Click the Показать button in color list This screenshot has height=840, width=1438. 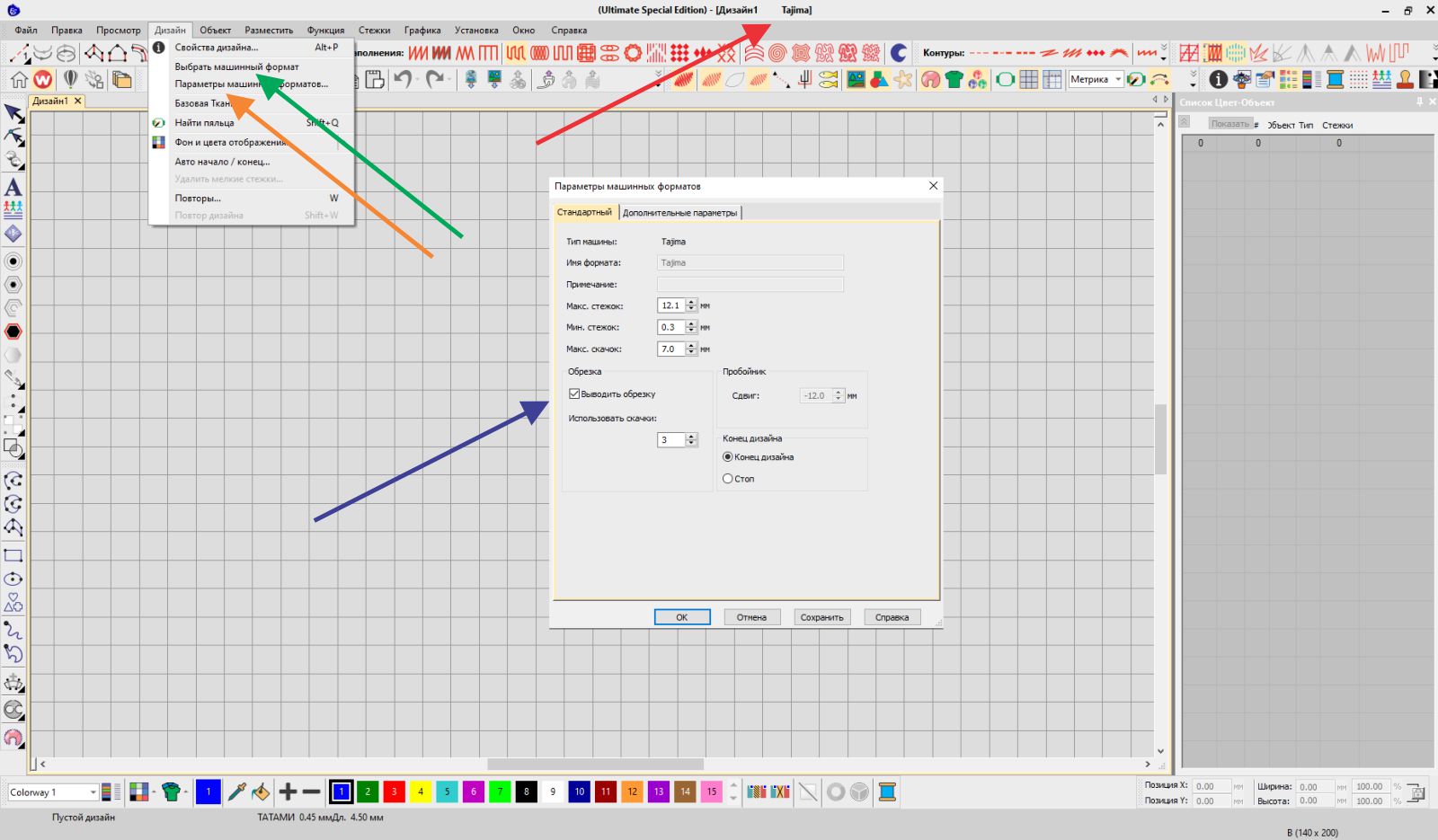click(1229, 124)
